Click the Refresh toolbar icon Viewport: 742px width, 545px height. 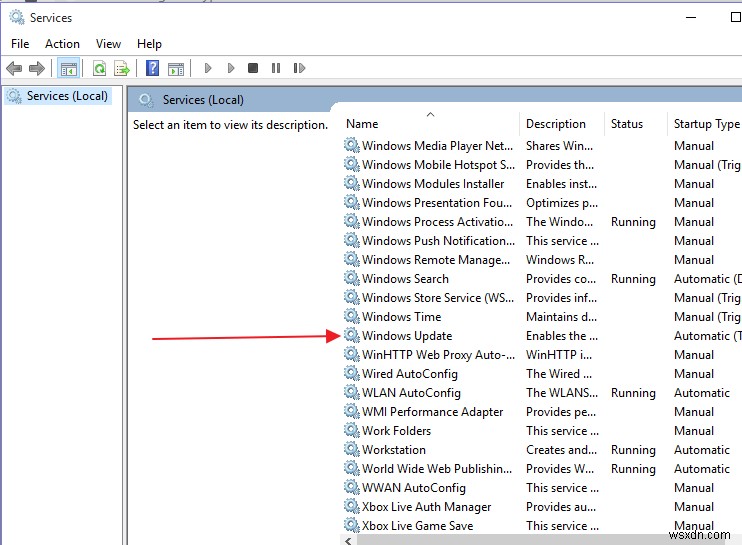99,69
